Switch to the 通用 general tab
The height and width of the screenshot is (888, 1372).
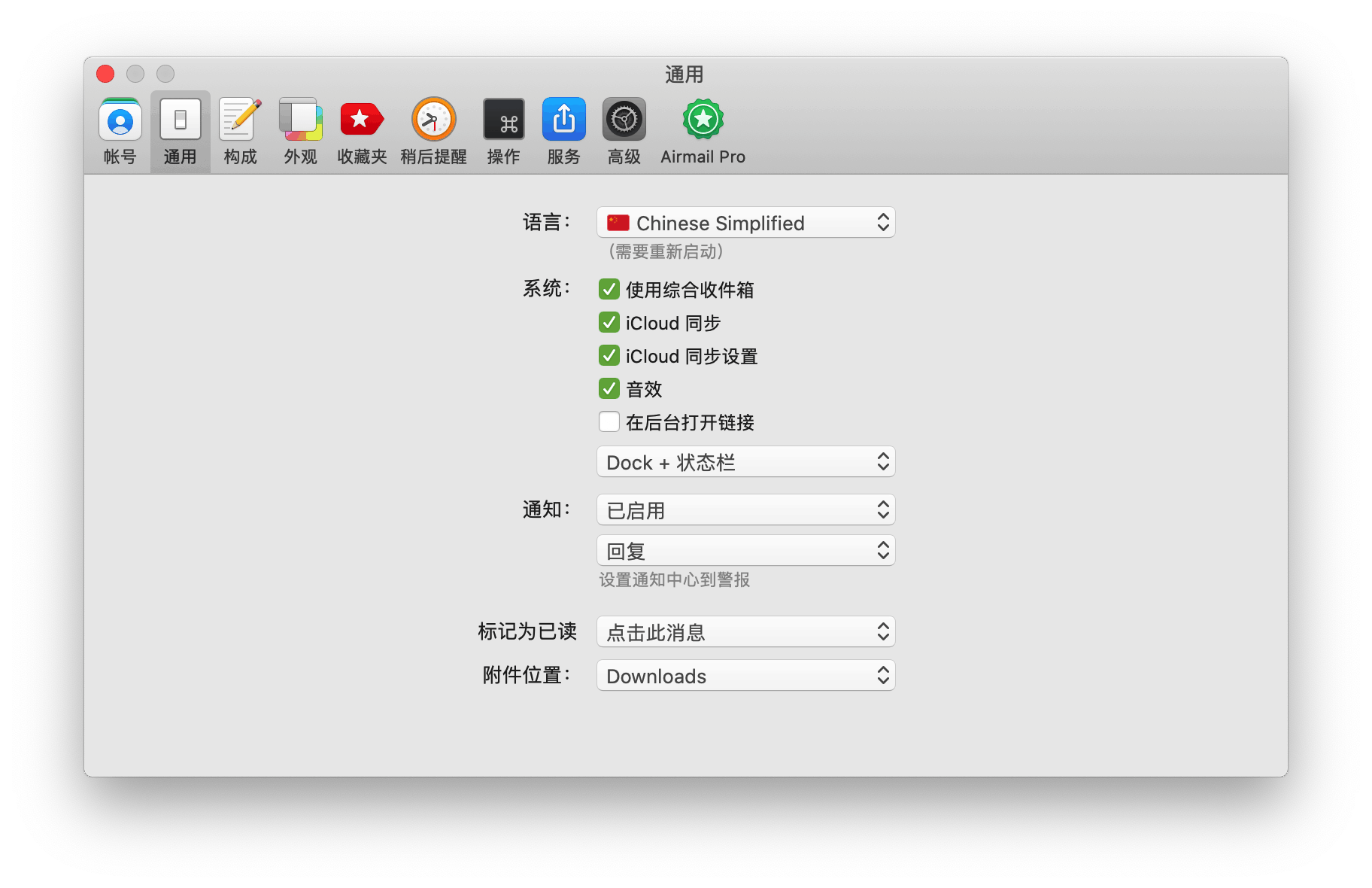tap(180, 129)
